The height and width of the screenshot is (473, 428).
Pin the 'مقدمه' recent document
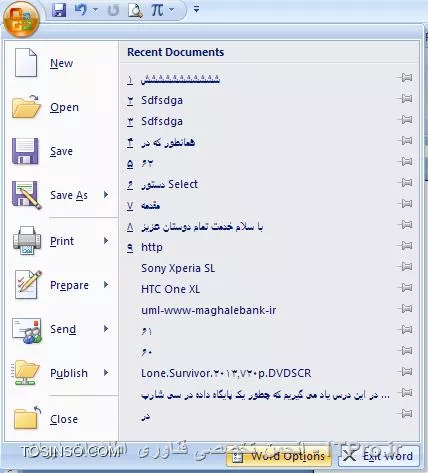[x=406, y=204]
